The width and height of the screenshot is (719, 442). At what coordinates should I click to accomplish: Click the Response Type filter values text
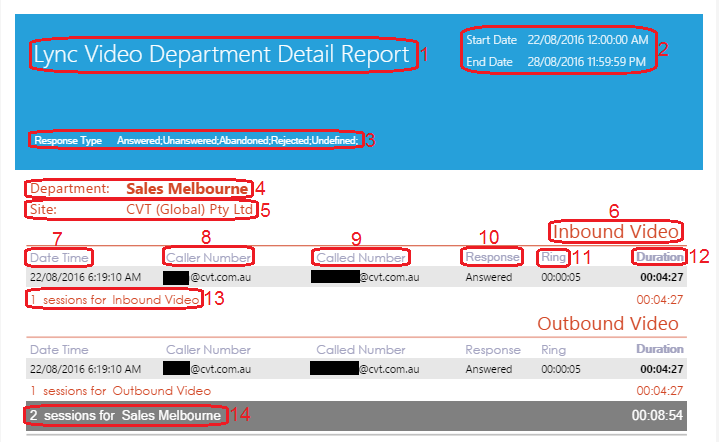237,140
